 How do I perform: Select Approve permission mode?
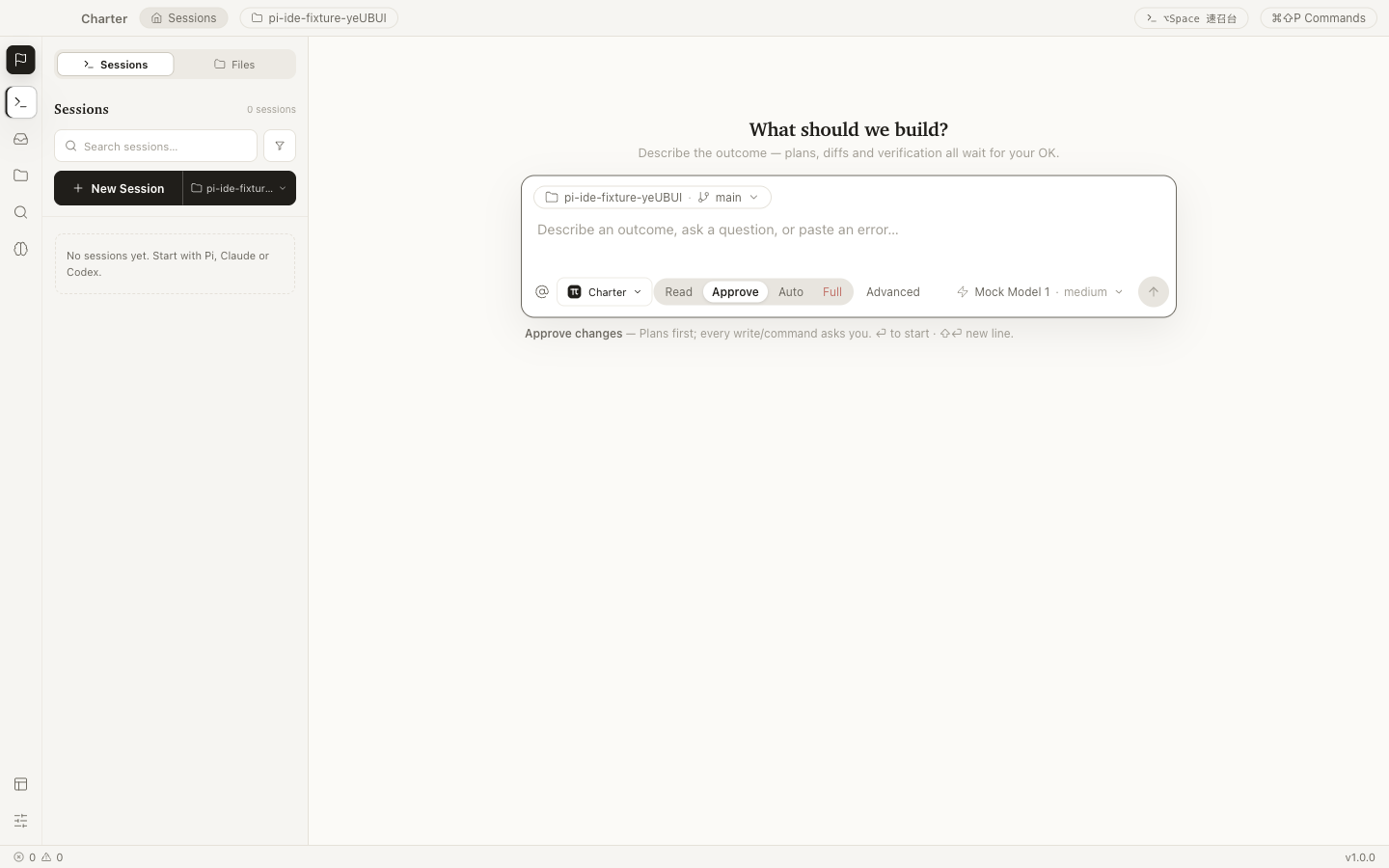pos(735,291)
